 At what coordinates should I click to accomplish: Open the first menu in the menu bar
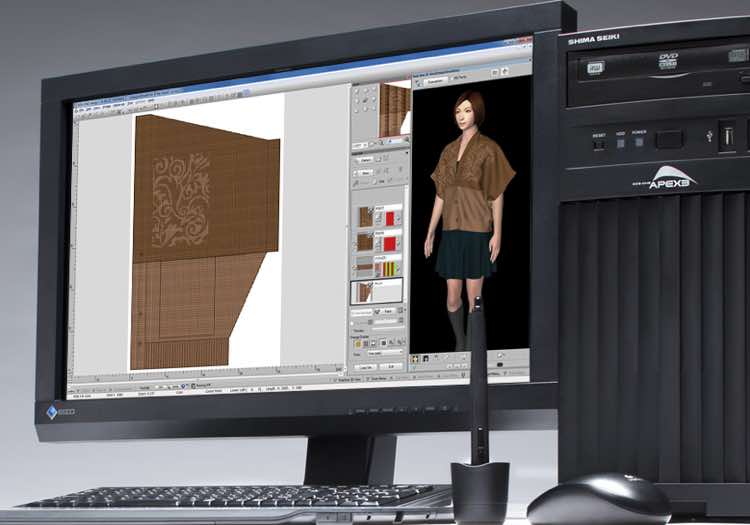coord(81,109)
